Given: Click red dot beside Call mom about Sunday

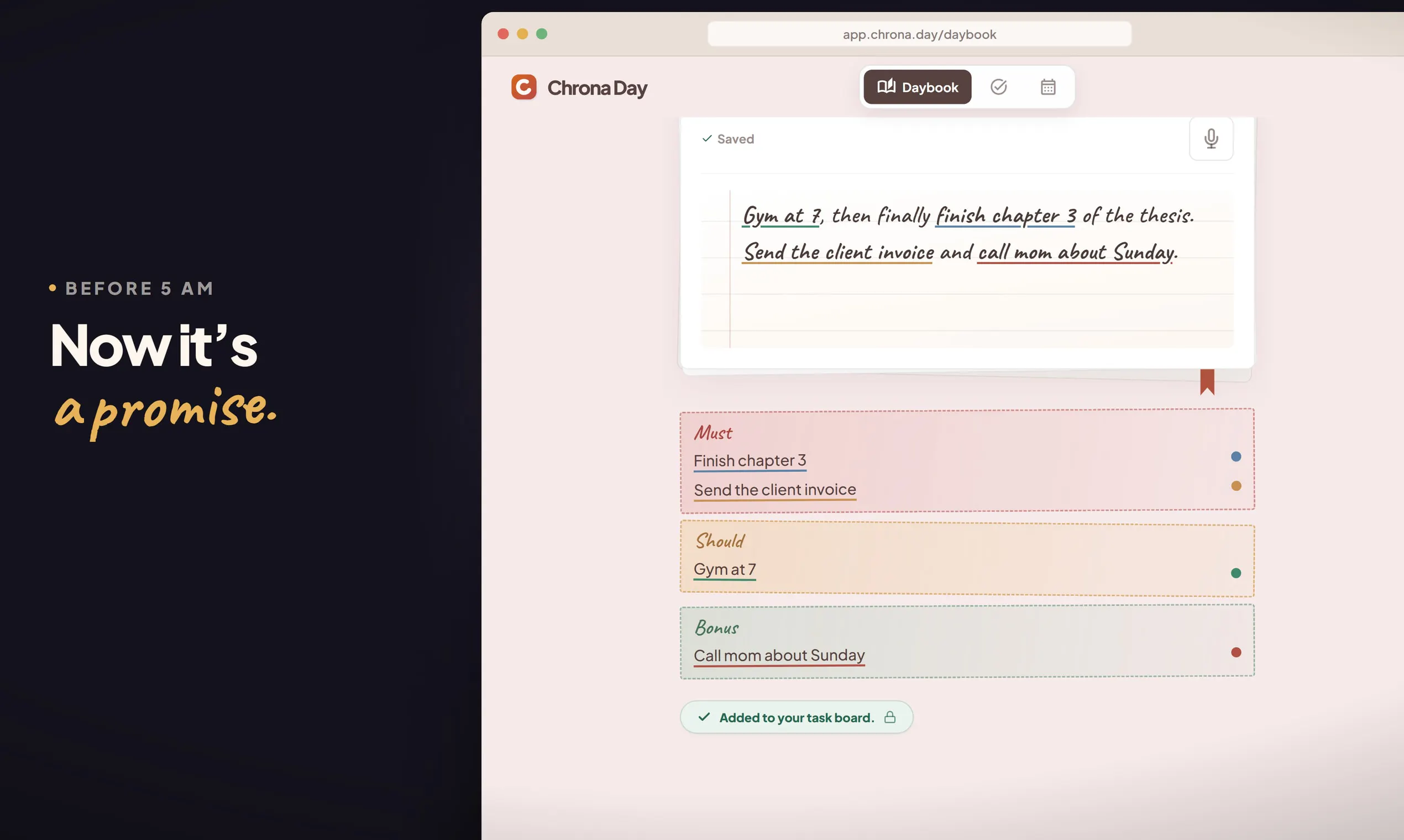Looking at the screenshot, I should [x=1236, y=652].
